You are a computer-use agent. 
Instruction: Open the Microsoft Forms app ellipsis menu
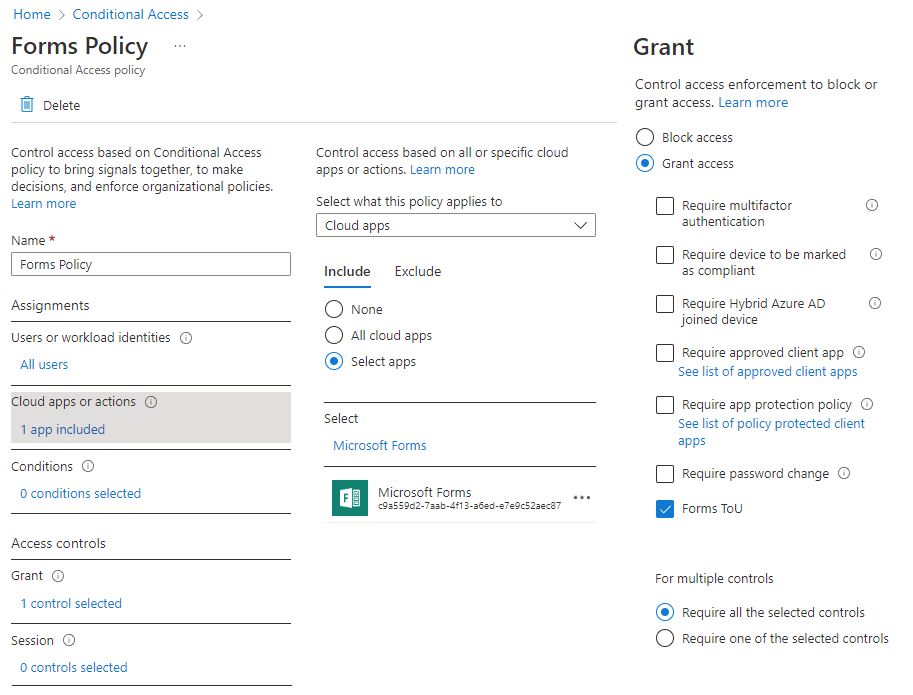tap(581, 498)
